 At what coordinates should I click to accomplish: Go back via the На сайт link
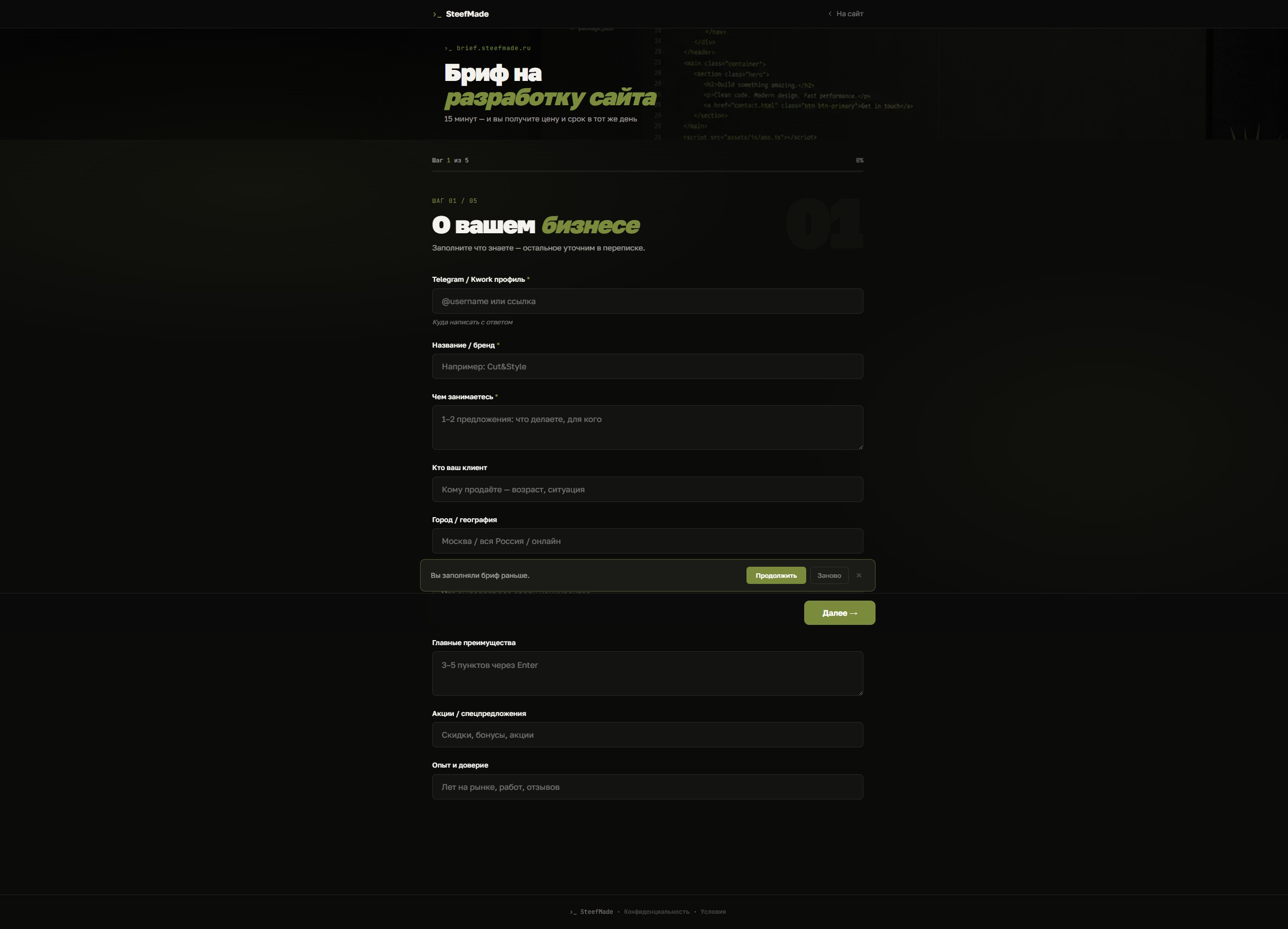pyautogui.click(x=846, y=14)
